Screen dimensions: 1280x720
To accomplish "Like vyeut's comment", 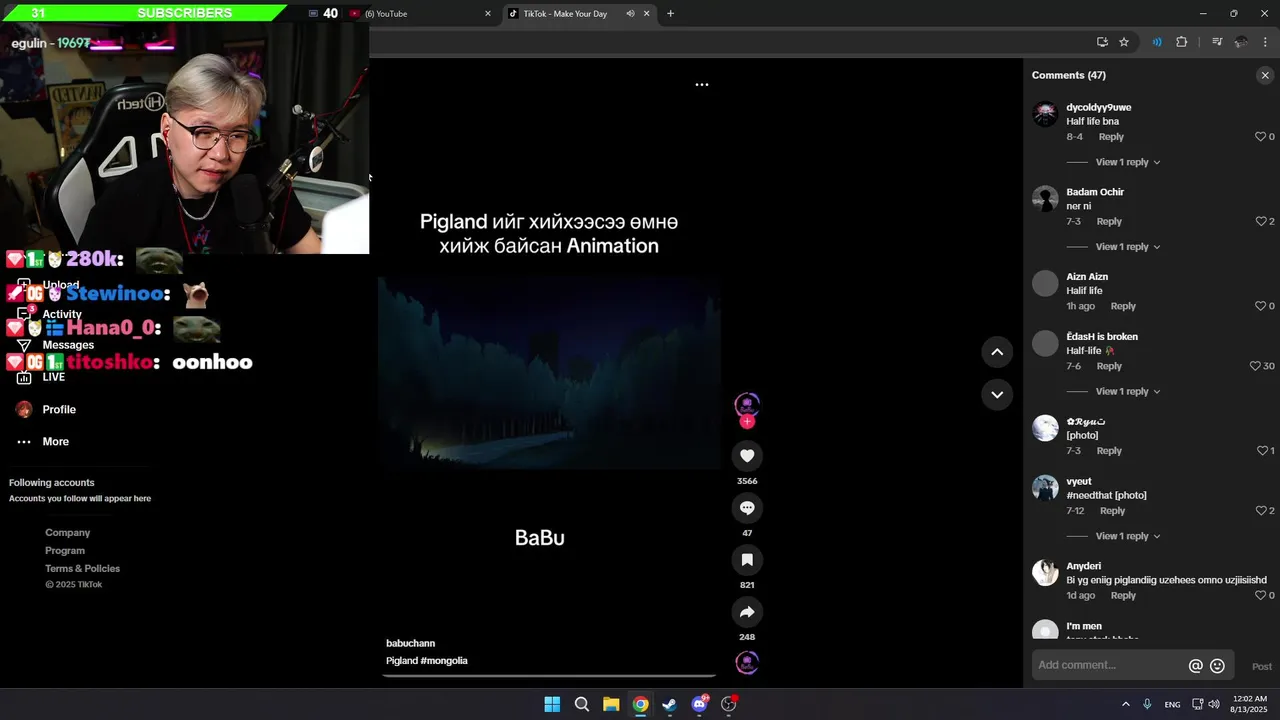I will pos(1260,511).
